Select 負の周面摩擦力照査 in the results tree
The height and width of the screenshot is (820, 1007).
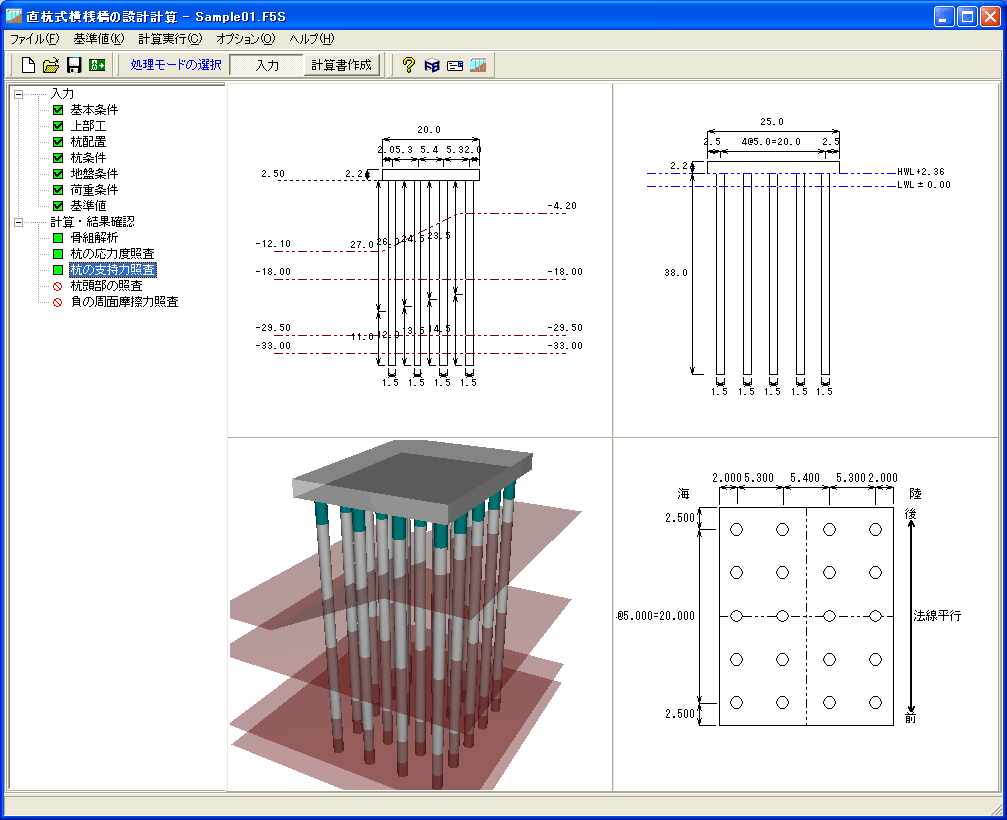click(x=124, y=302)
